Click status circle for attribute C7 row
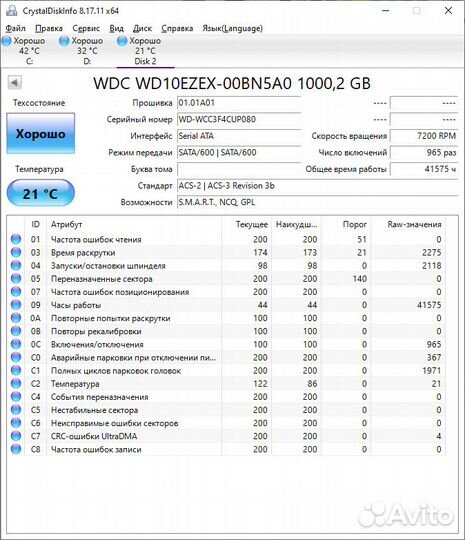 click(16, 436)
